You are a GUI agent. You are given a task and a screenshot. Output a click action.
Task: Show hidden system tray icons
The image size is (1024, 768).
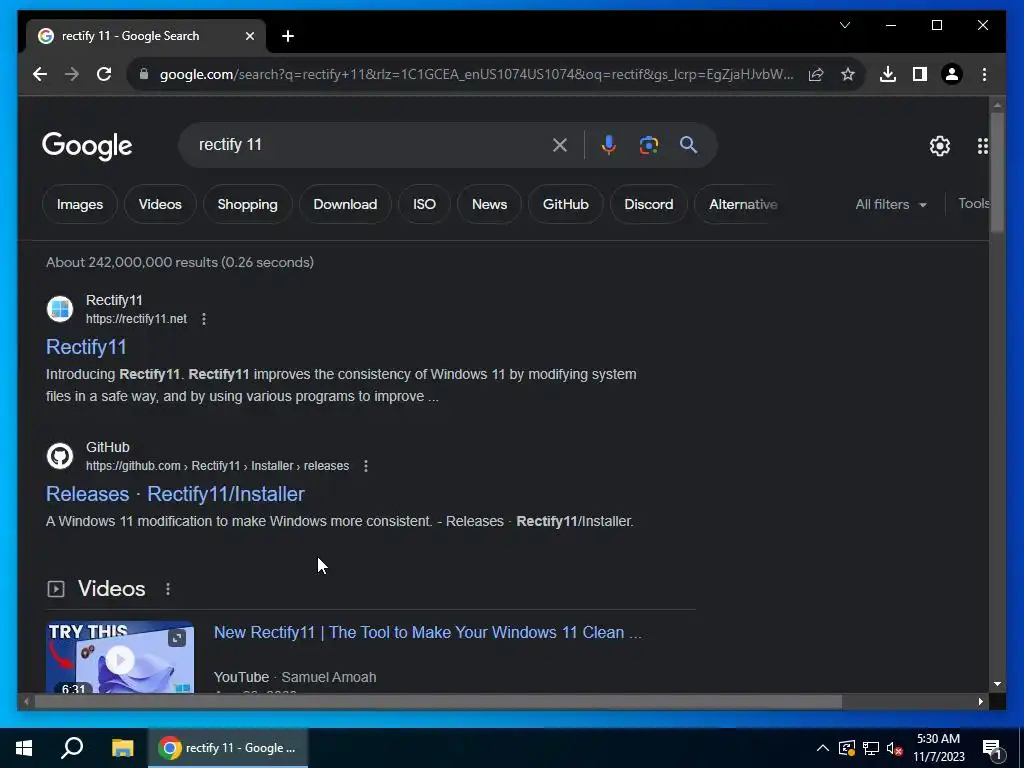[823, 748]
